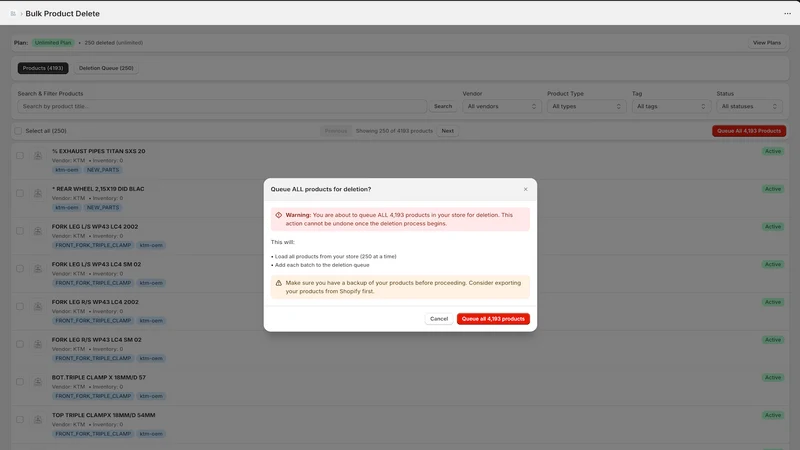Click FRONT_FORK_TRIPLE_CLAMP tag on FORK LEG L/S 2002

[93, 245]
